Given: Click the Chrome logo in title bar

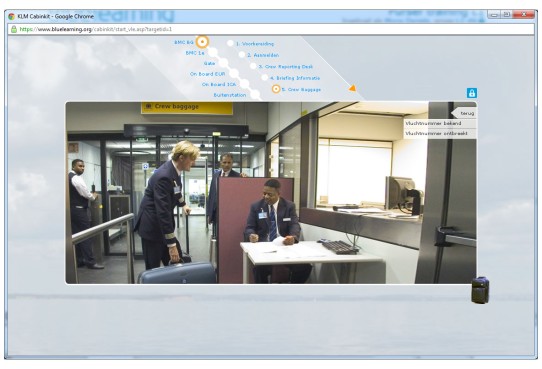Looking at the screenshot, I should tap(11, 16).
